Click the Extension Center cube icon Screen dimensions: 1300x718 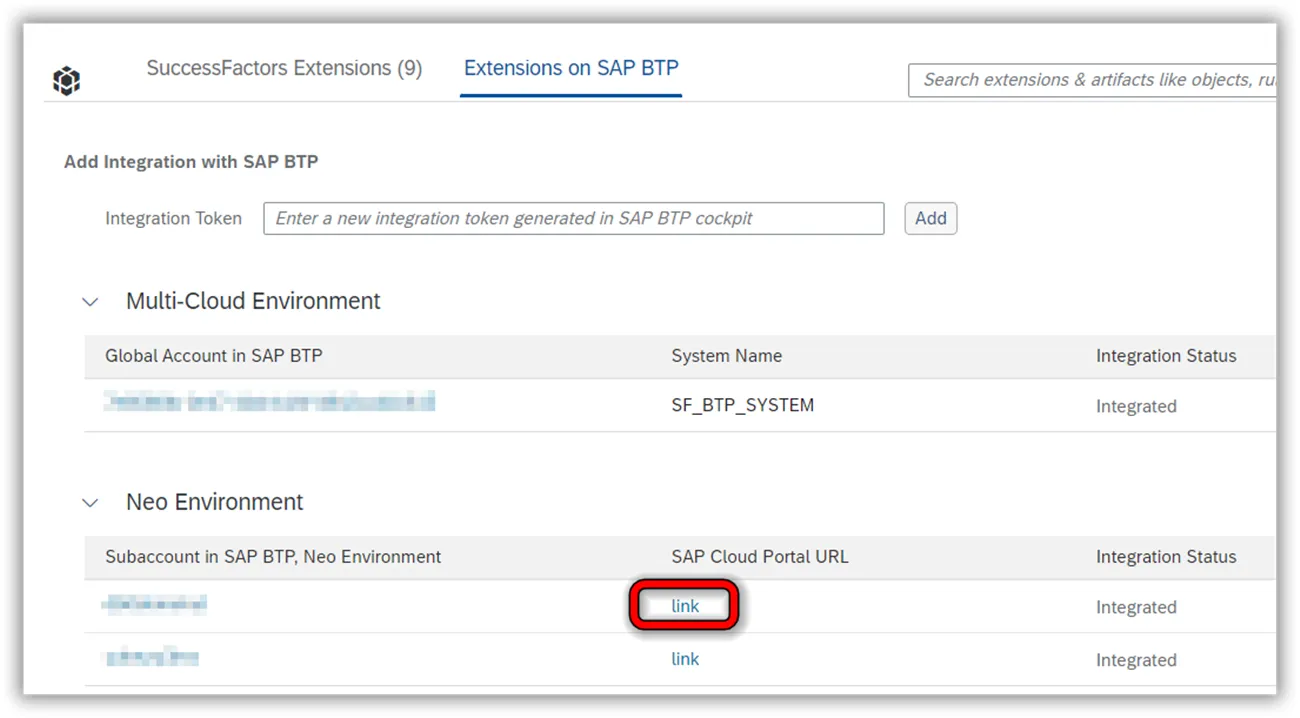point(66,80)
